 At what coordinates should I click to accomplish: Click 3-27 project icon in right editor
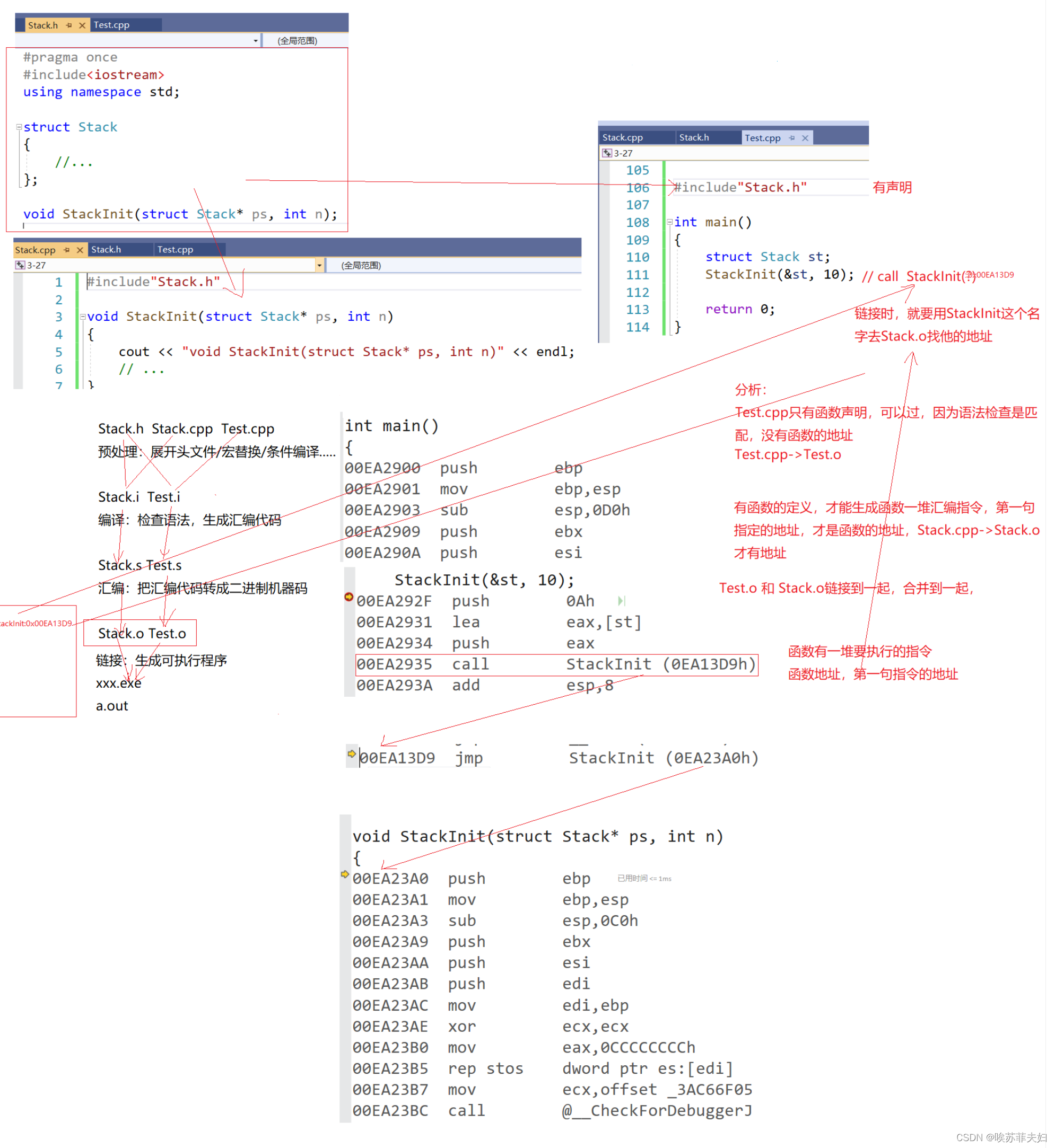(x=607, y=153)
